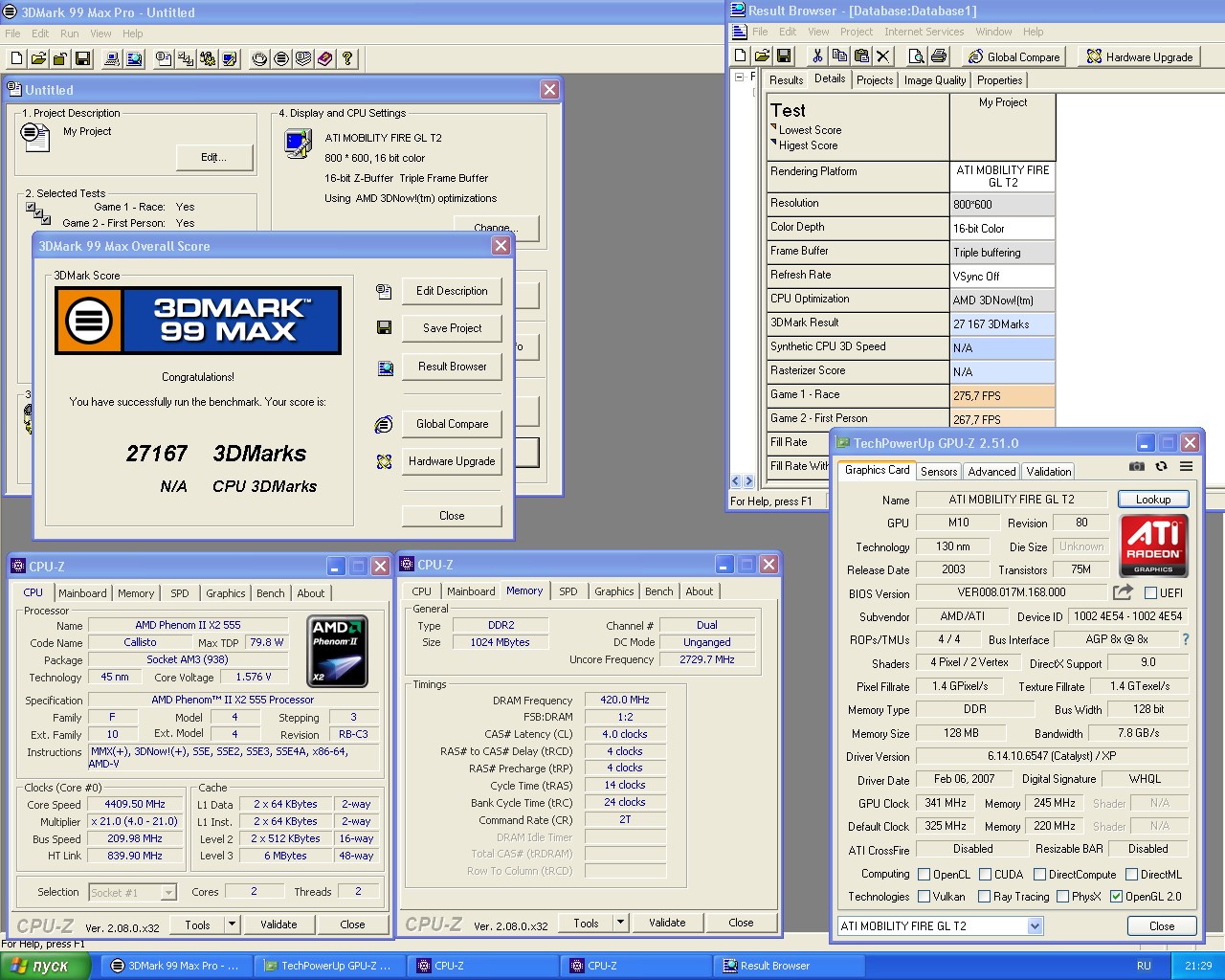
Task: Click the Result Browser button in score dialog
Action: (x=452, y=367)
